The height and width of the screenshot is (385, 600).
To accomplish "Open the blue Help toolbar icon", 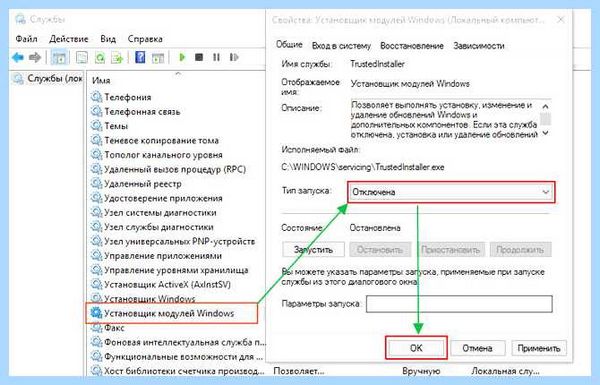I will (x=140, y=57).
